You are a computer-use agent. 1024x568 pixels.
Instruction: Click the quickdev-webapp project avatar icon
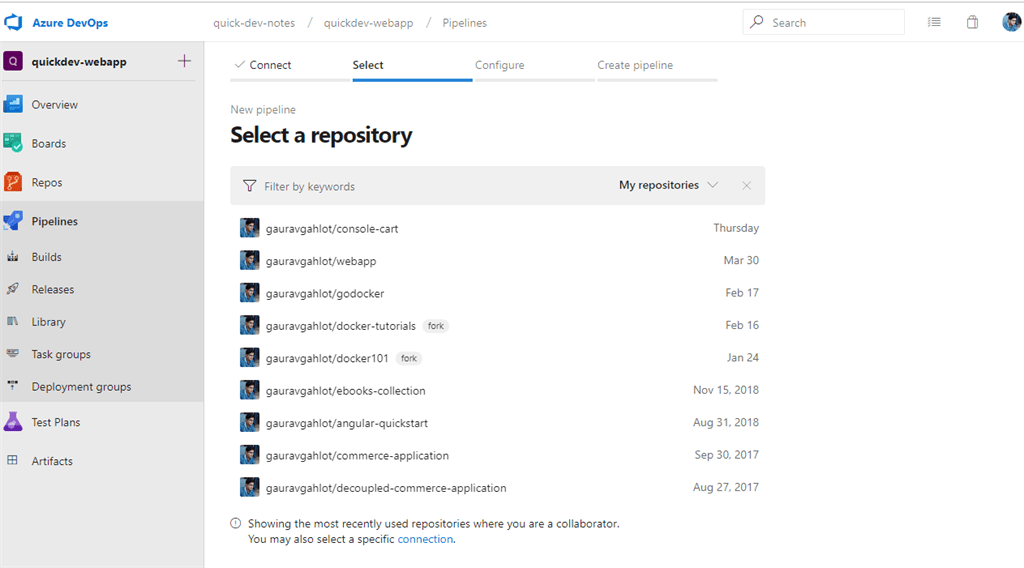13,61
